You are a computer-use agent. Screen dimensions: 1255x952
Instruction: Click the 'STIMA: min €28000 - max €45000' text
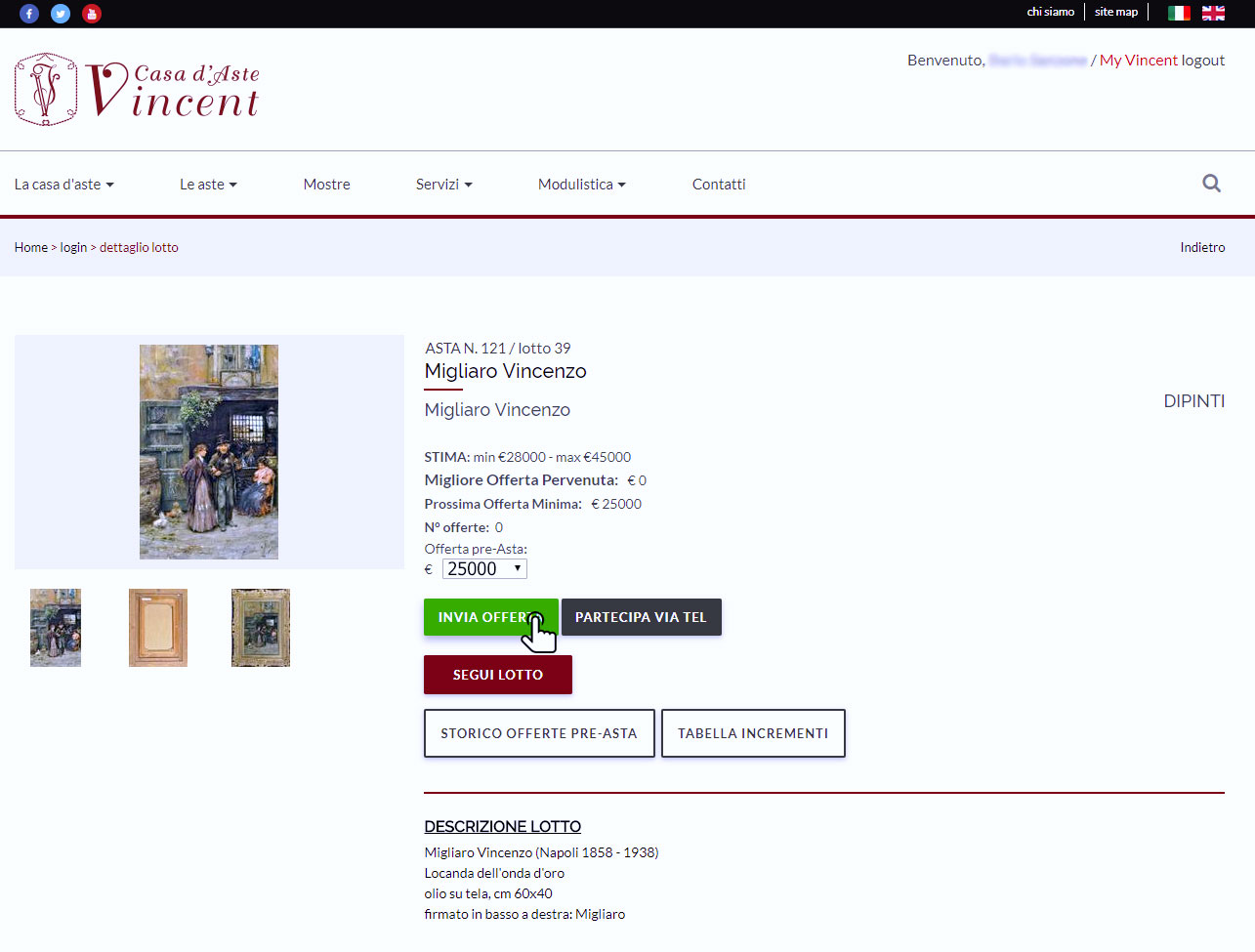point(527,457)
